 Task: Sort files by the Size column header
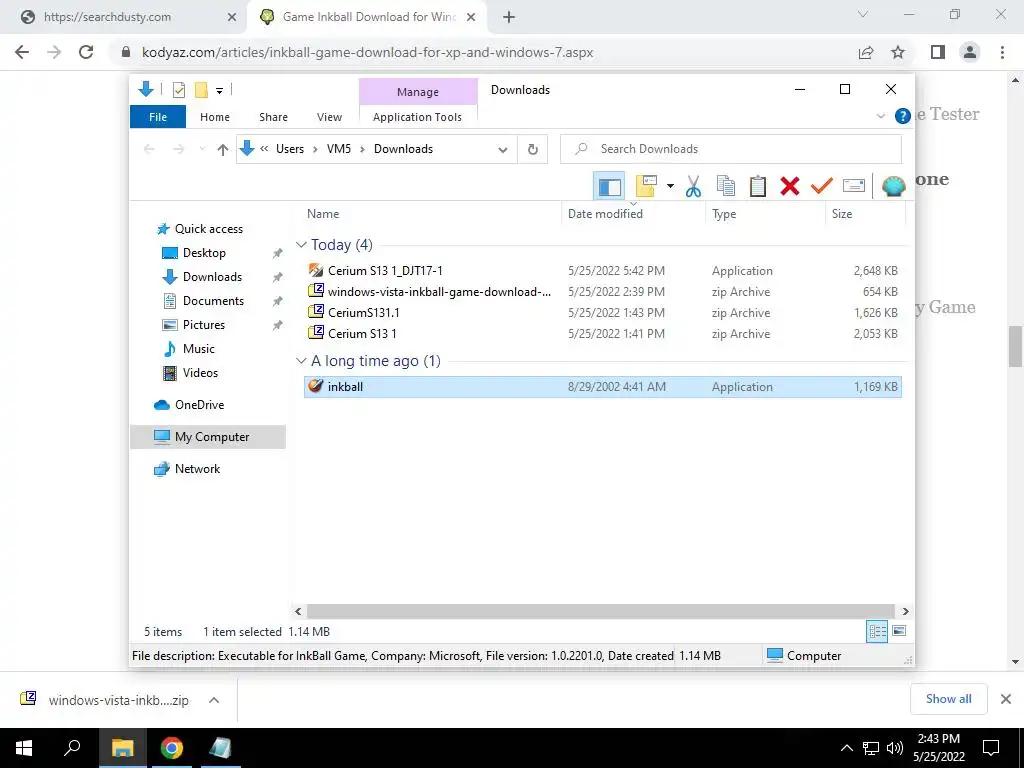pos(842,214)
